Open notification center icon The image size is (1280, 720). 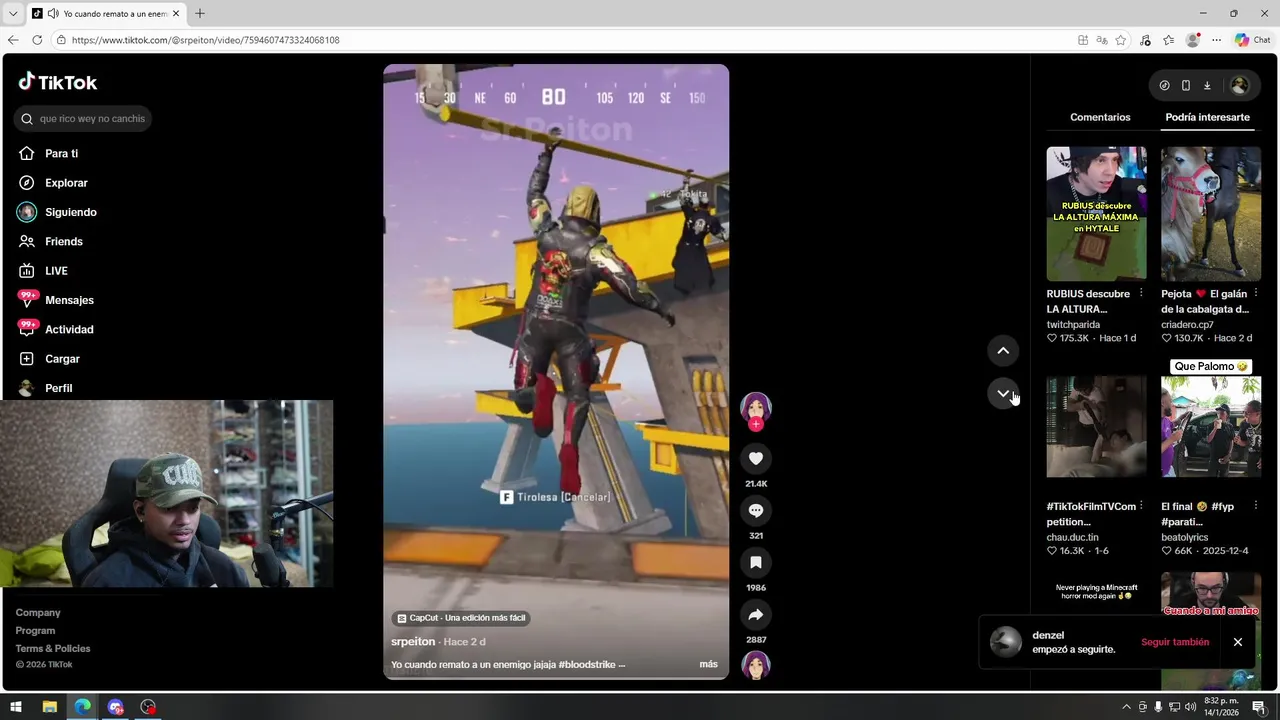point(1259,707)
